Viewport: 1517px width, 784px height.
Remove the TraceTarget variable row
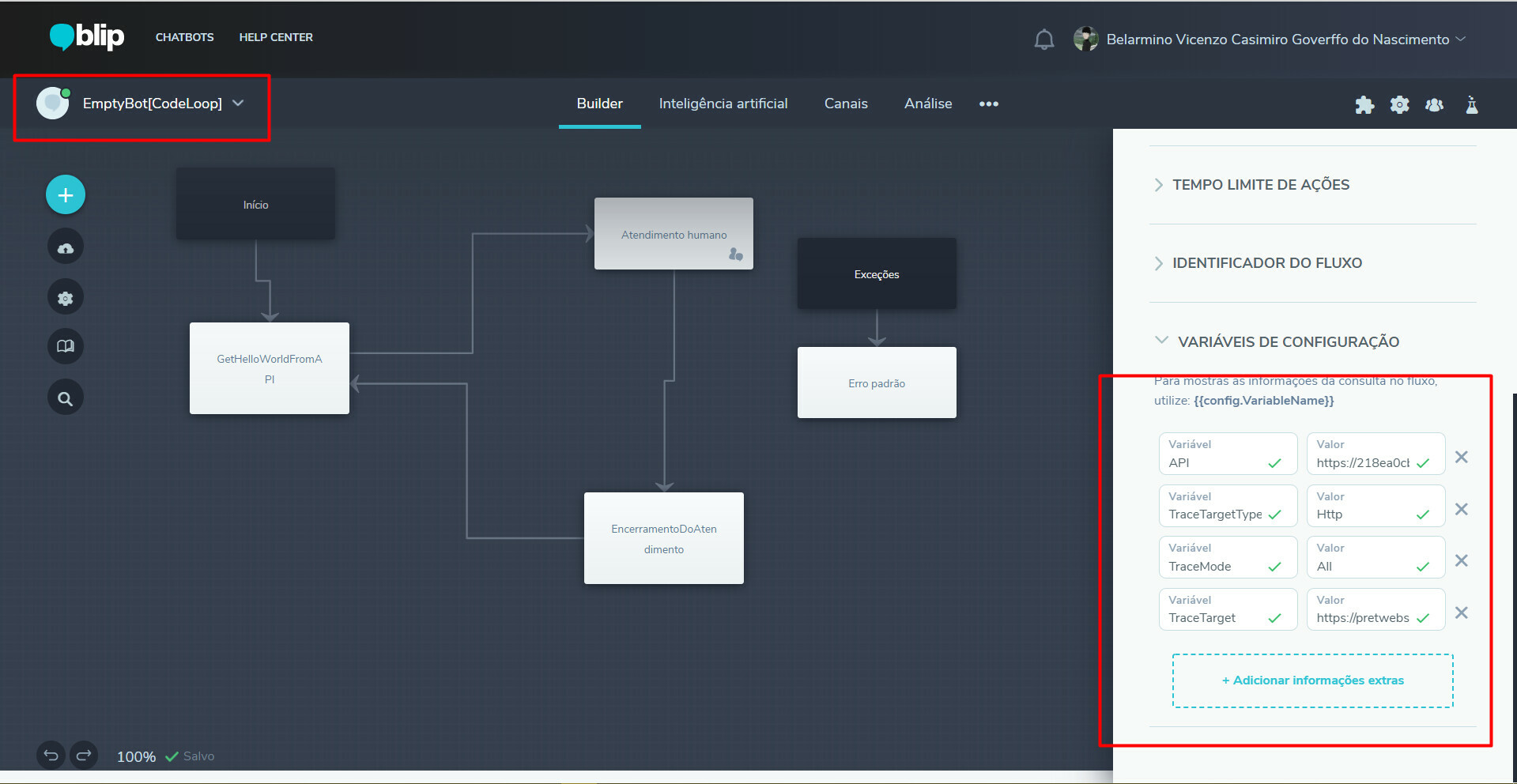point(1462,612)
